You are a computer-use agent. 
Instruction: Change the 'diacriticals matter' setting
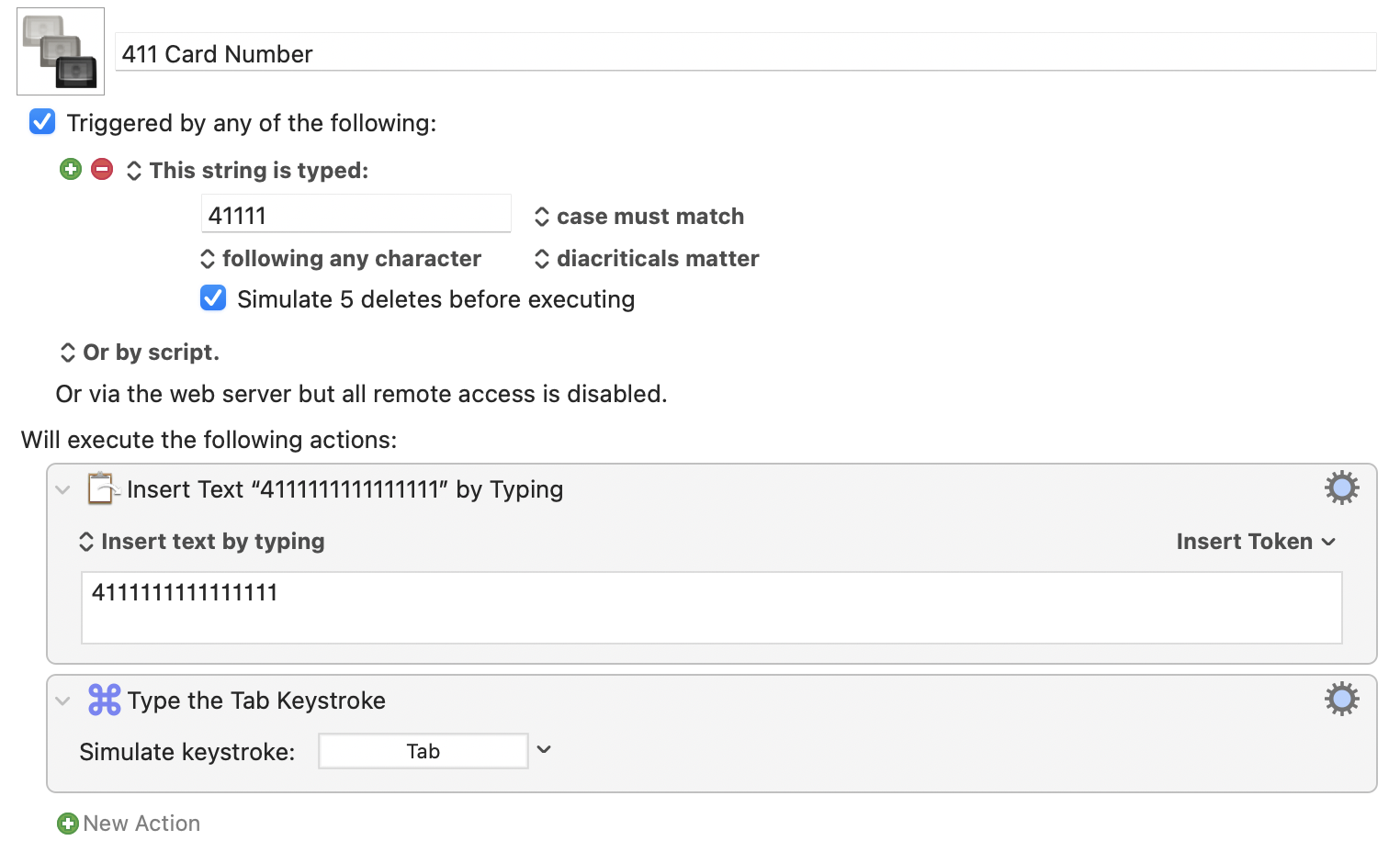pos(648,258)
